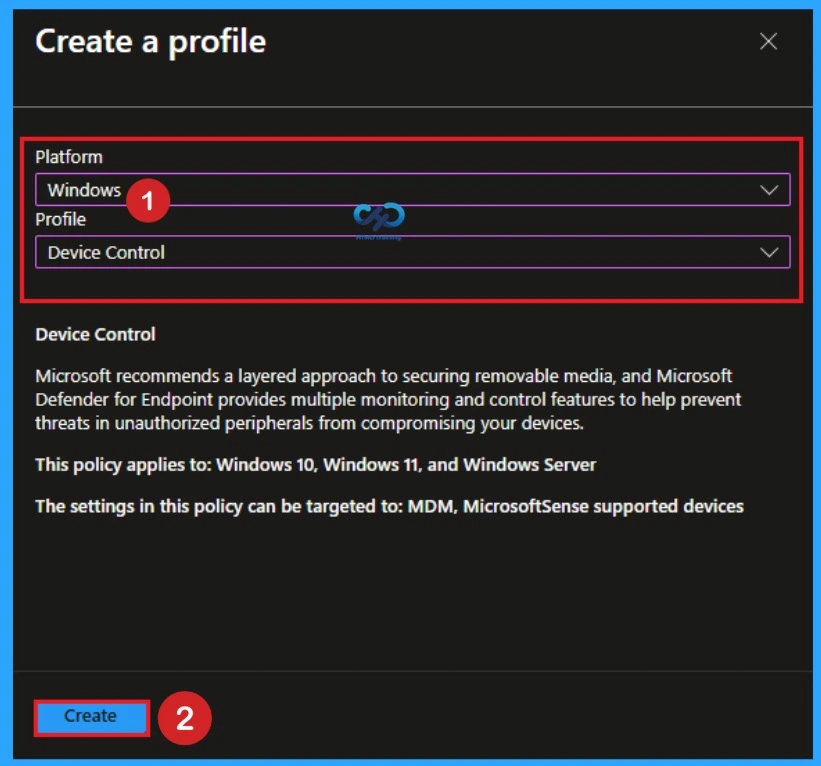Click the Platform dropdown chevron arrow
The width and height of the screenshot is (821, 766).
tap(769, 190)
